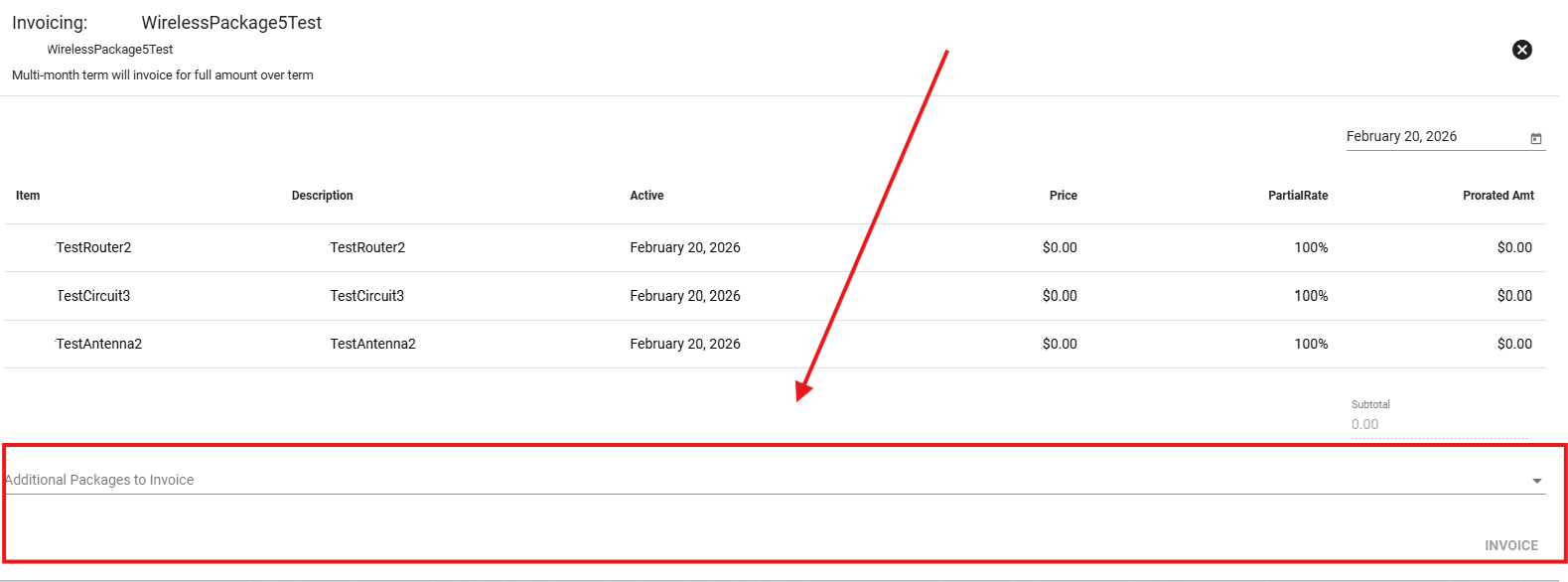
Task: Click TestAntenna2 partial rate 100% cell
Action: pyautogui.click(x=1310, y=345)
